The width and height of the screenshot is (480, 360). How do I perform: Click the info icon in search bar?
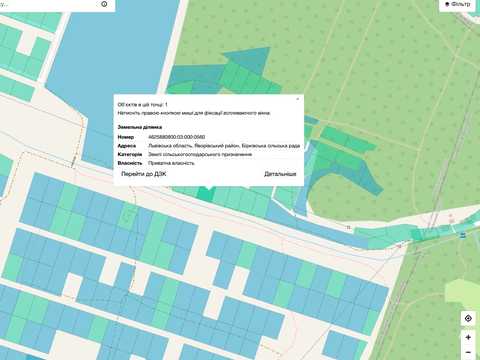[x=104, y=4]
